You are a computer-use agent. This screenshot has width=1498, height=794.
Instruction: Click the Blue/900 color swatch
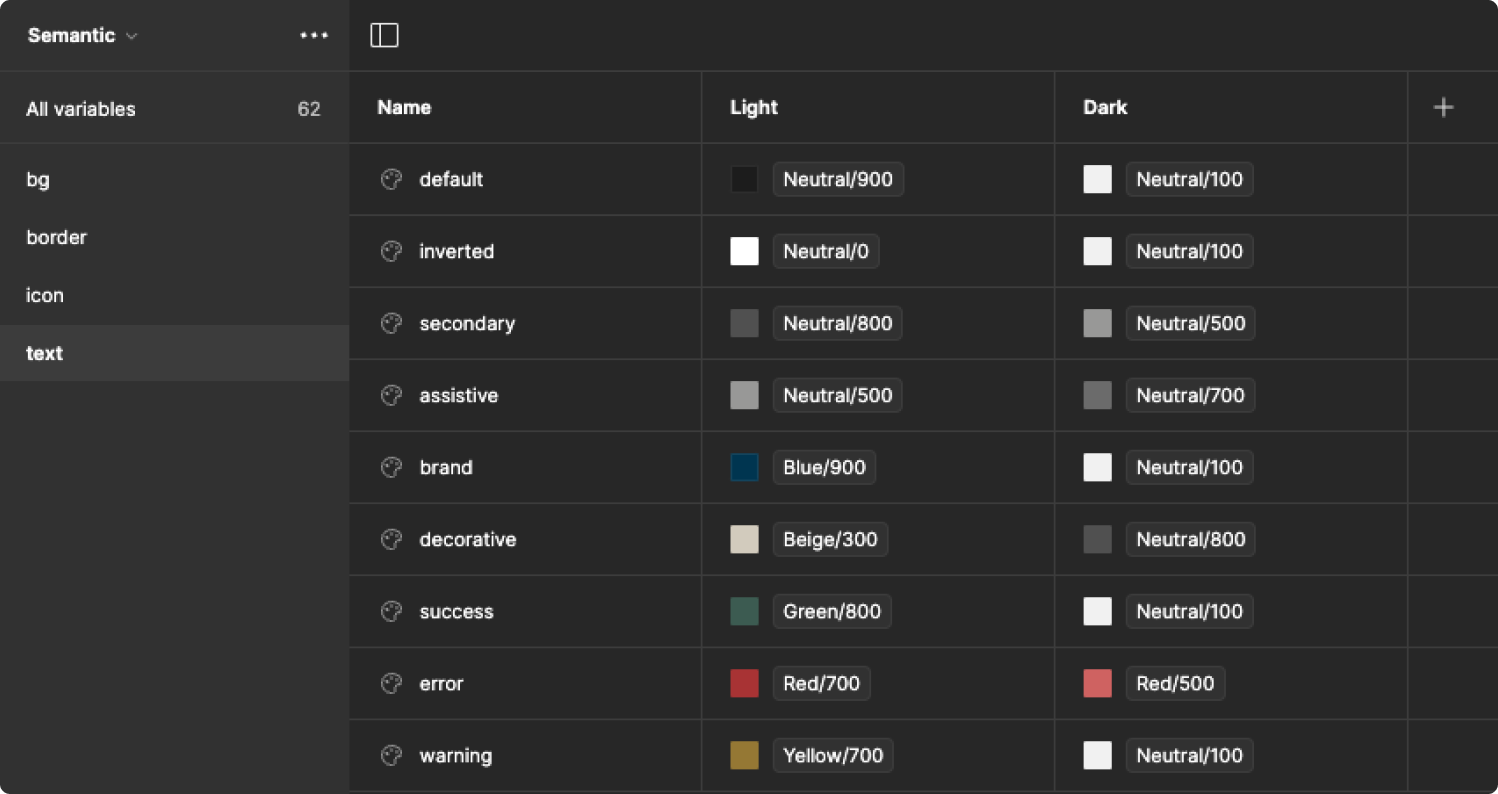point(744,467)
